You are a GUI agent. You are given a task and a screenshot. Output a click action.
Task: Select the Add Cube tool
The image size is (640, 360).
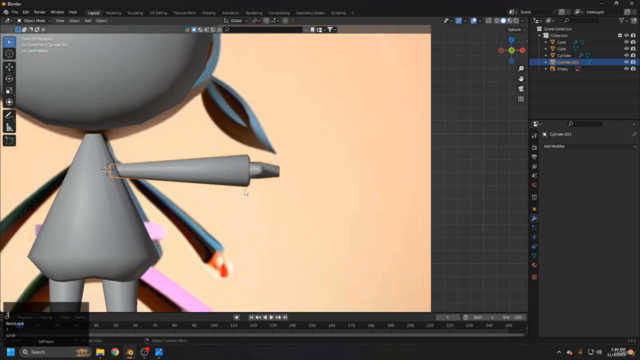(9, 141)
